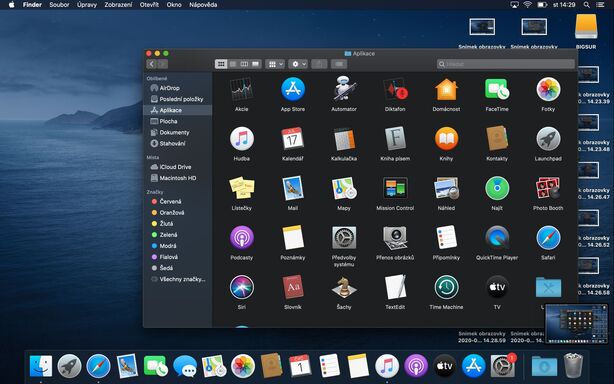Select the QuickTime Player app icon

pyautogui.click(x=497, y=238)
